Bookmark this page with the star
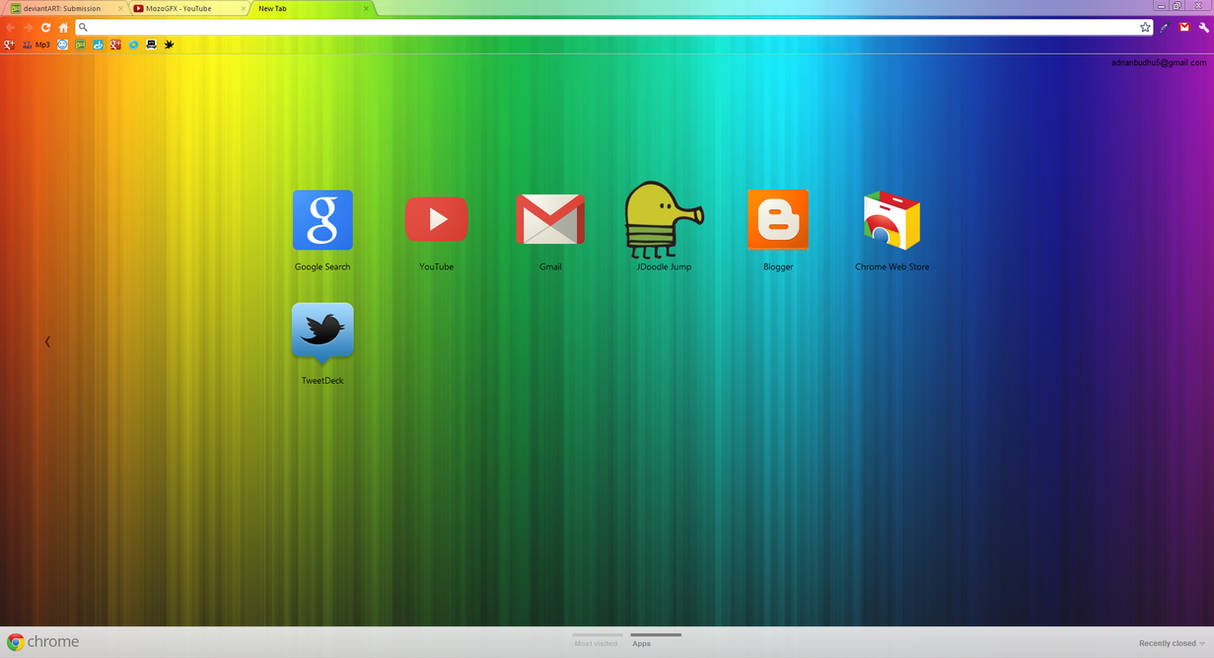 click(1145, 27)
